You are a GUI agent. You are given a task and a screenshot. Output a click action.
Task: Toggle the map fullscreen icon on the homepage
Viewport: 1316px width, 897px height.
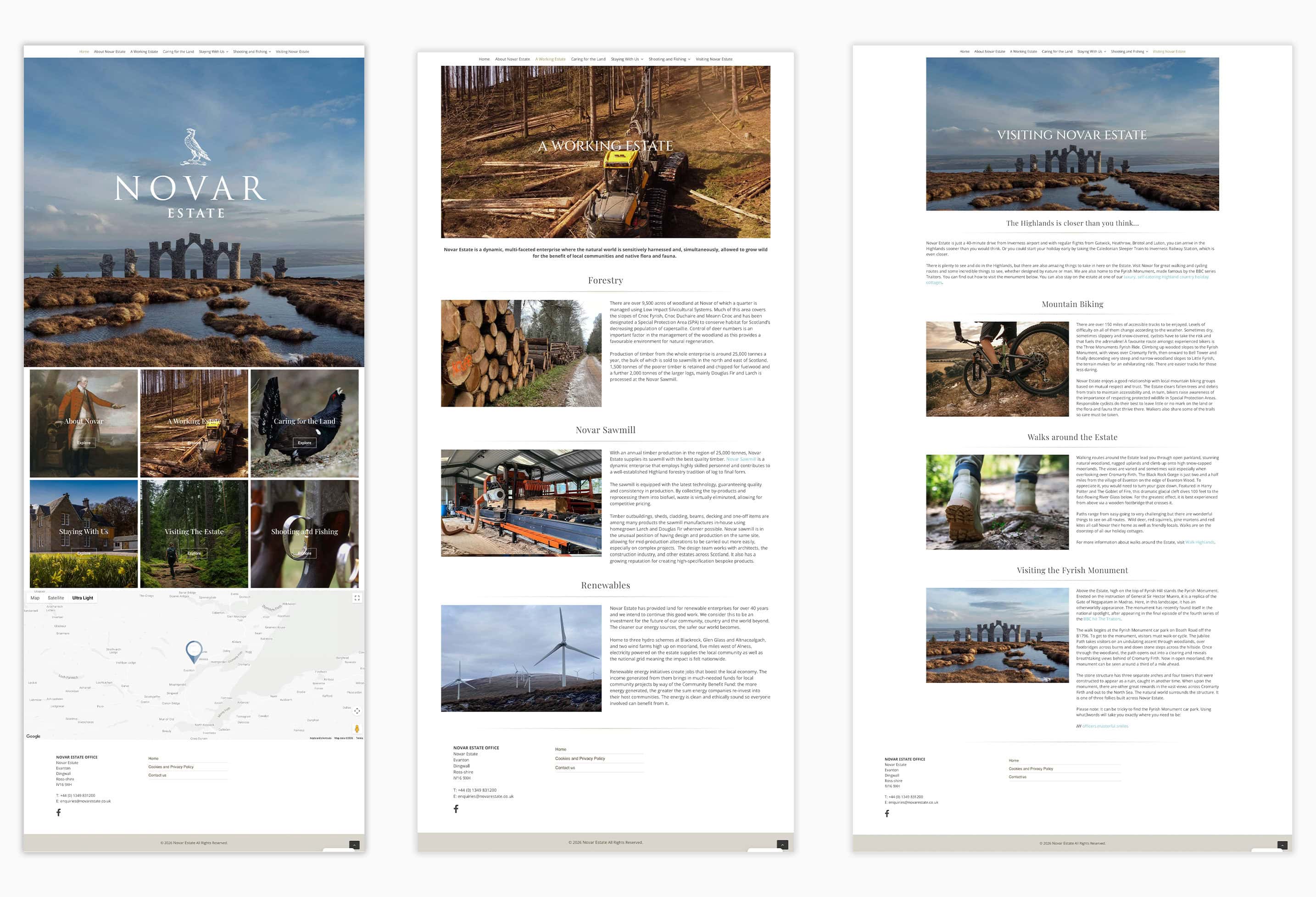(x=357, y=598)
